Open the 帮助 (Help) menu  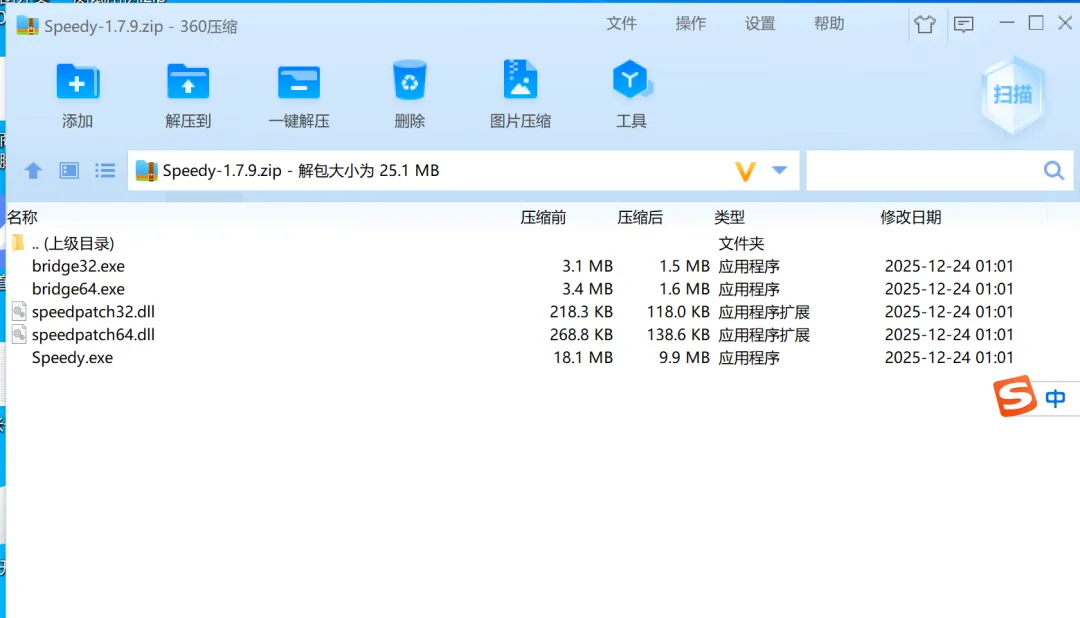pos(829,23)
